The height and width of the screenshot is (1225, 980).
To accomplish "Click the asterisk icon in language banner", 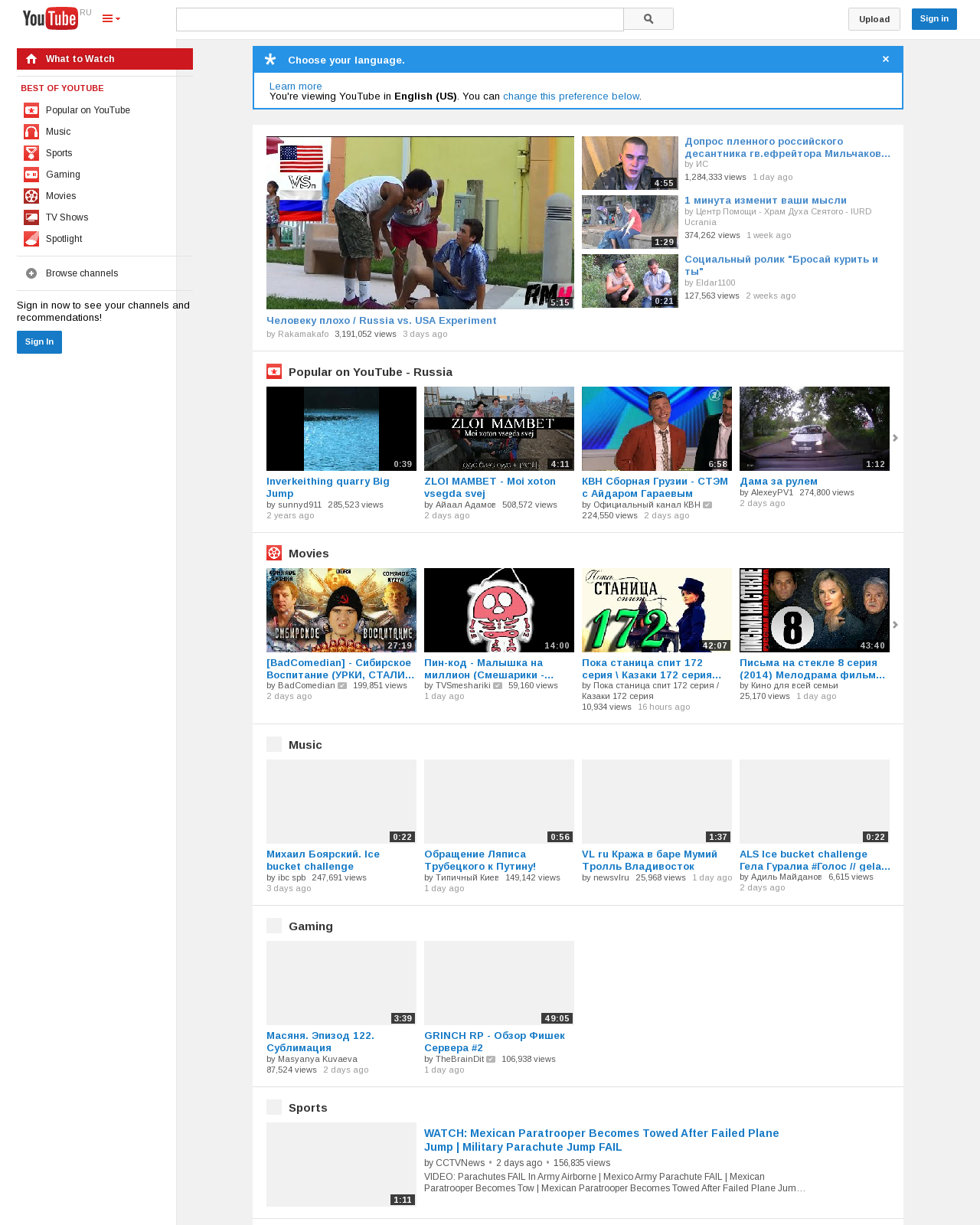I will 270,60.
